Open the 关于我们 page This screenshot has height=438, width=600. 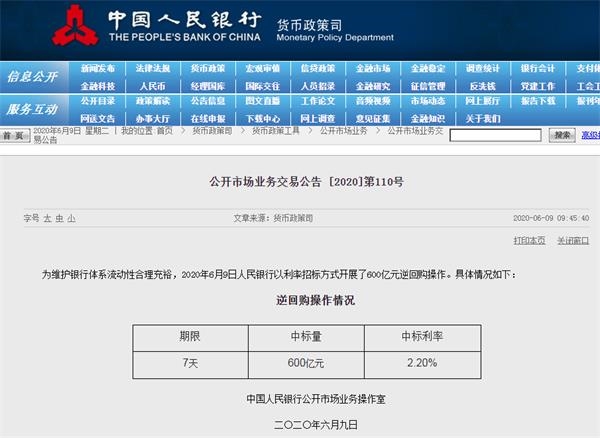(x=483, y=119)
